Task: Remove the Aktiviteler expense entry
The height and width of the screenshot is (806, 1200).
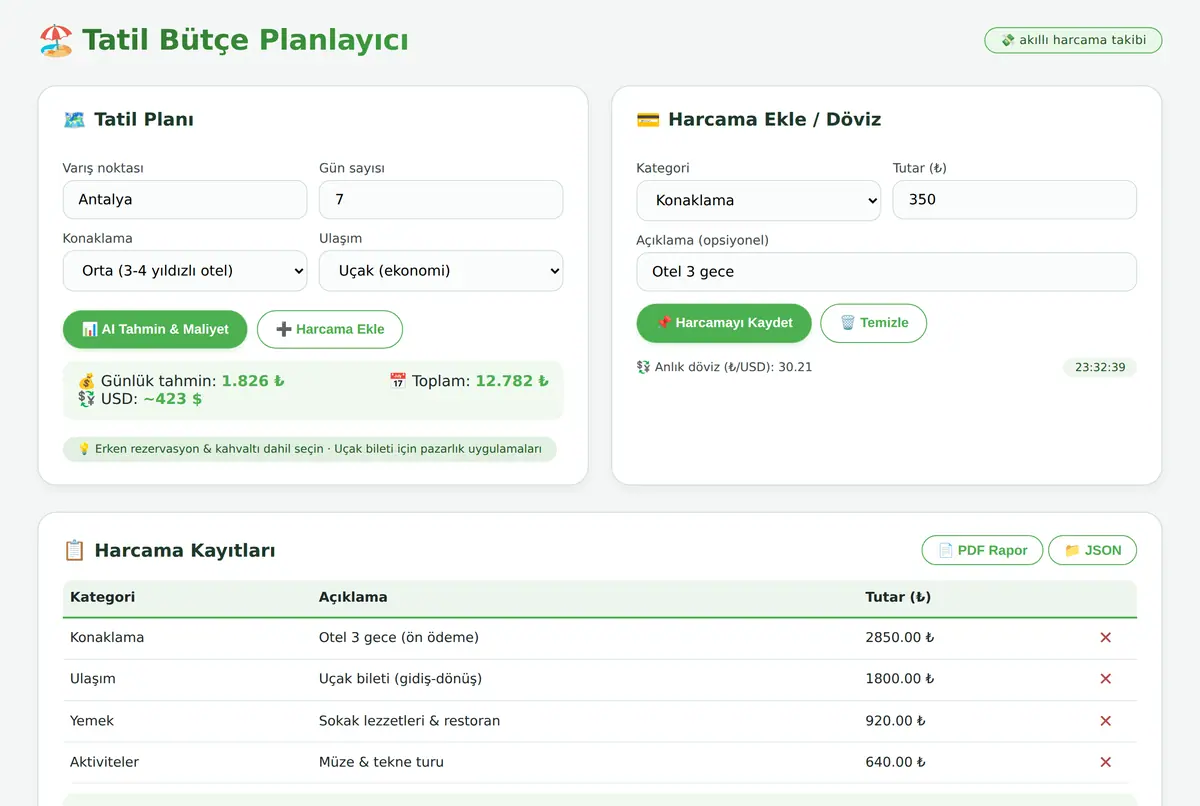Action: click(x=1105, y=762)
